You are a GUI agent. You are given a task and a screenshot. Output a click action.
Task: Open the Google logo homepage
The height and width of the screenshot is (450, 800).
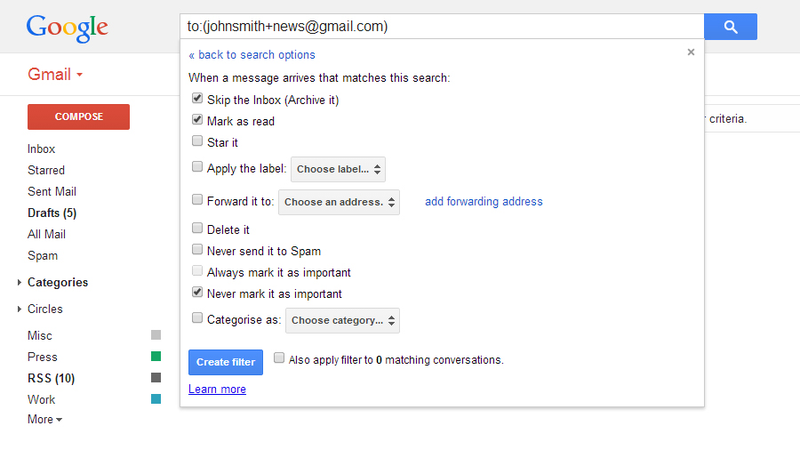tap(67, 28)
